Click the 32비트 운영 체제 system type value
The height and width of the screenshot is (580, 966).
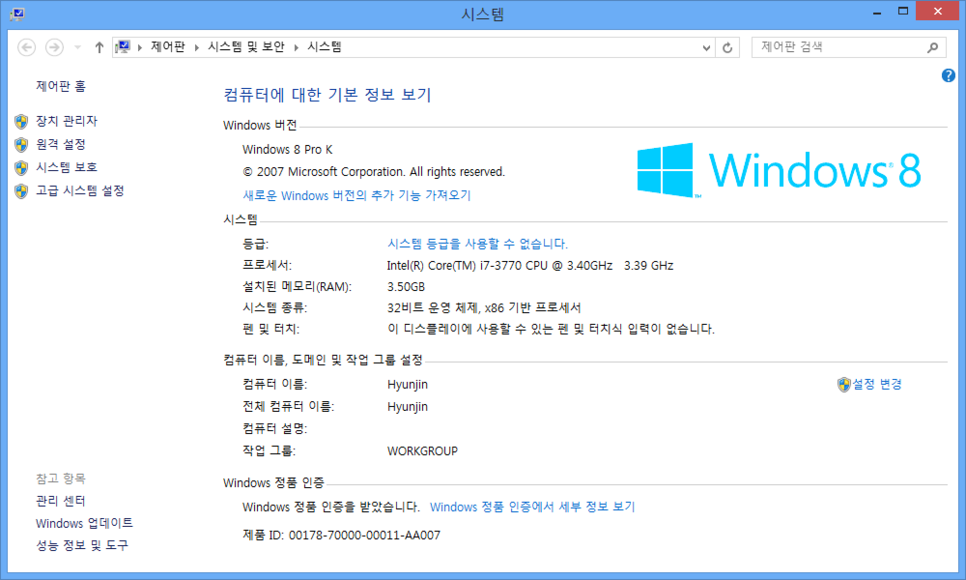click(x=484, y=308)
